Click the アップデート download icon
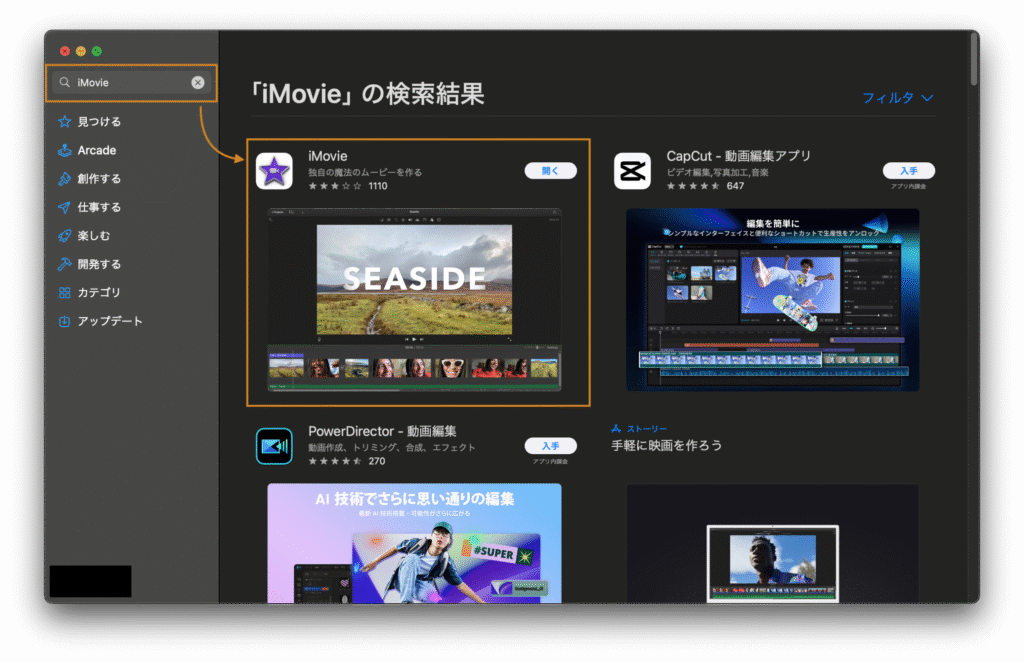Image resolution: width=1024 pixels, height=662 pixels. pos(64,321)
